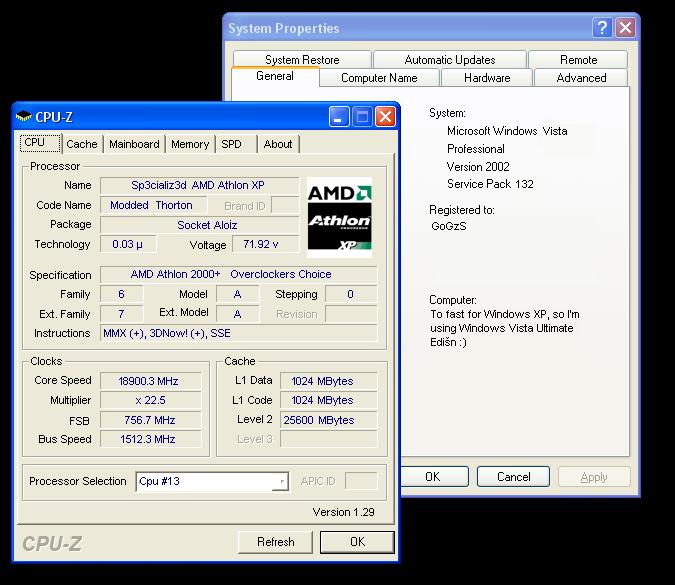Close the CPU-Z window
675x585 pixels.
(384, 117)
